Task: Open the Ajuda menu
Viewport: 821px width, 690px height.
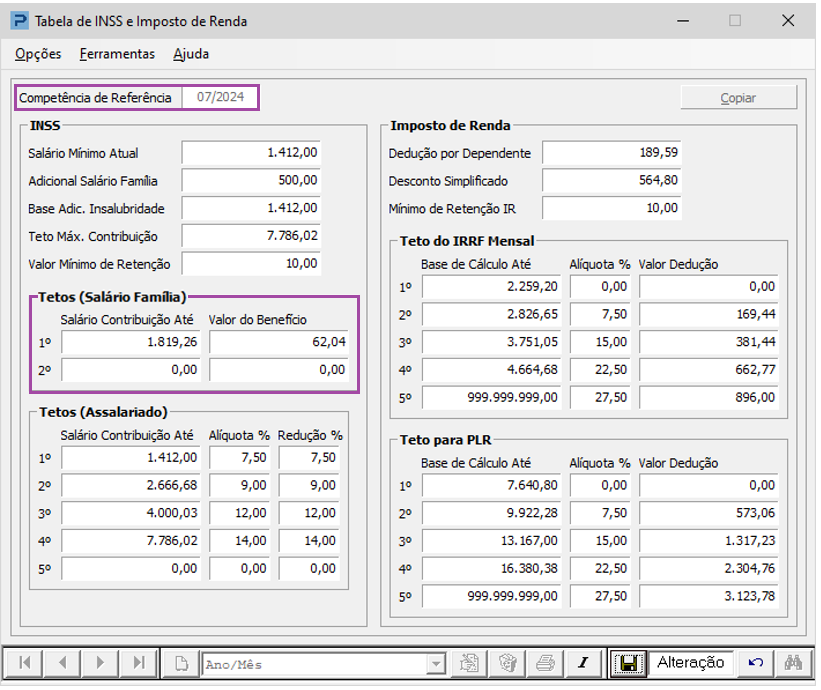Action: pyautogui.click(x=191, y=54)
